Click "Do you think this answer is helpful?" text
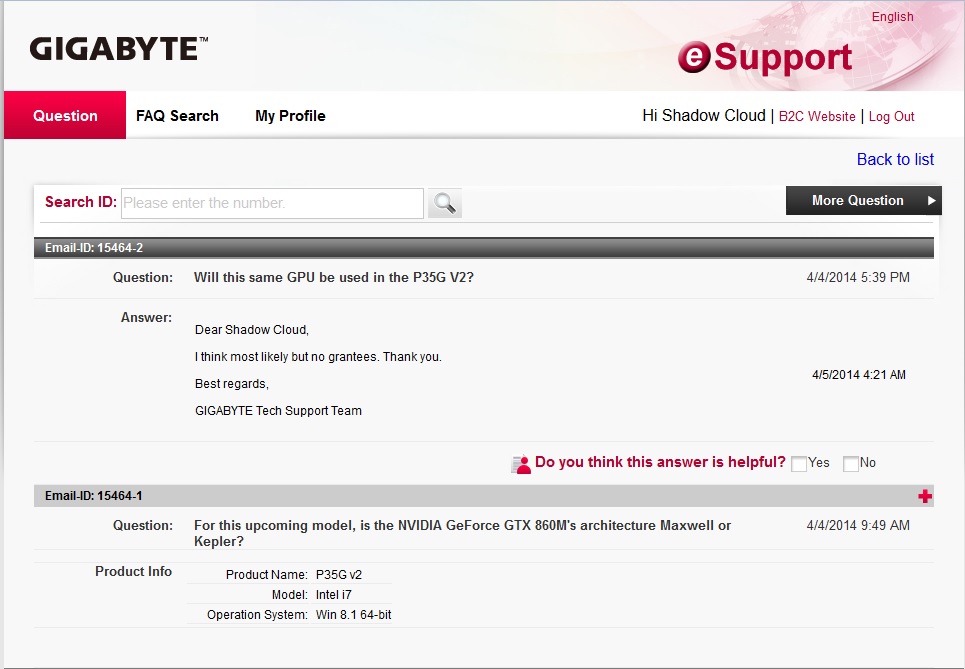This screenshot has width=965, height=669. 660,462
